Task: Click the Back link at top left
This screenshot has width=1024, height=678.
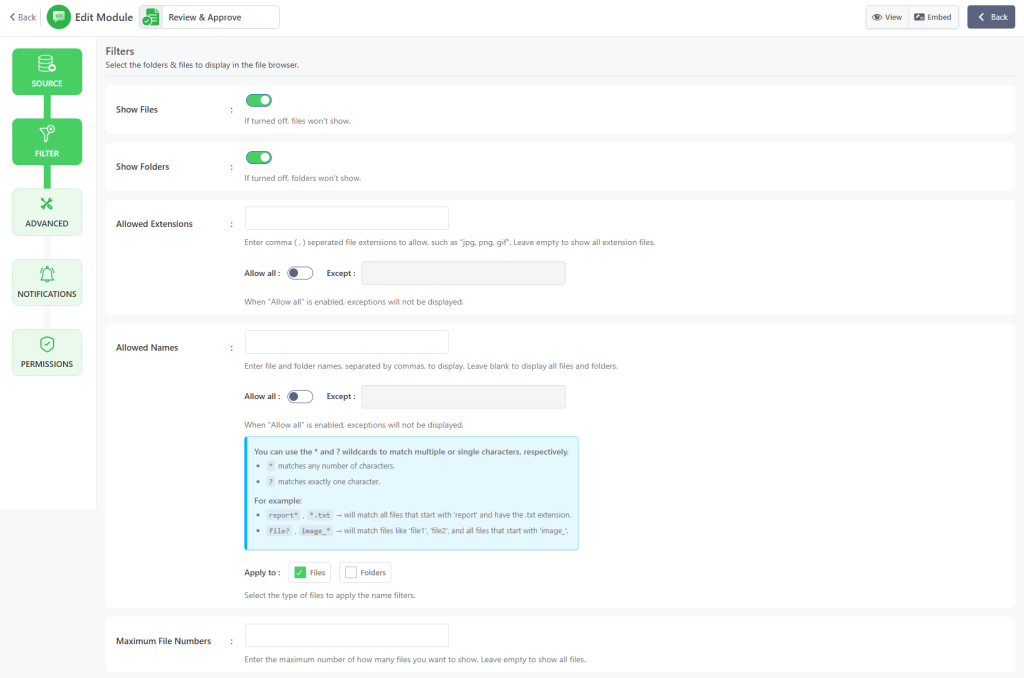Action: point(22,17)
